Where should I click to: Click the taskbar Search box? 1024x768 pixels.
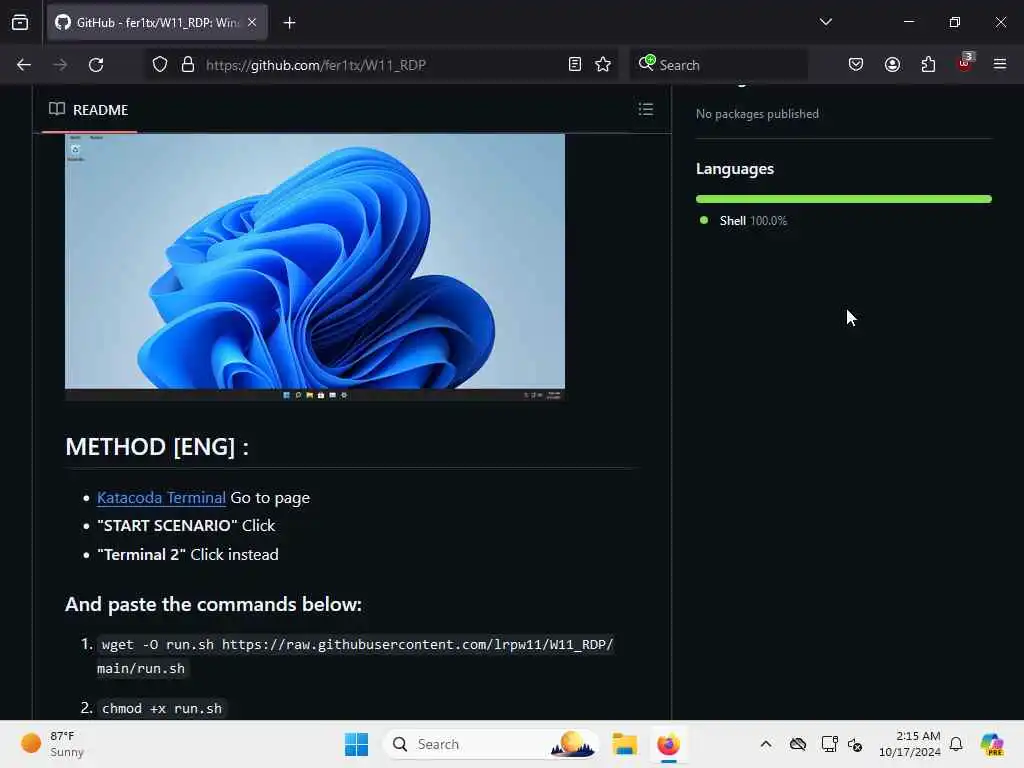491,744
